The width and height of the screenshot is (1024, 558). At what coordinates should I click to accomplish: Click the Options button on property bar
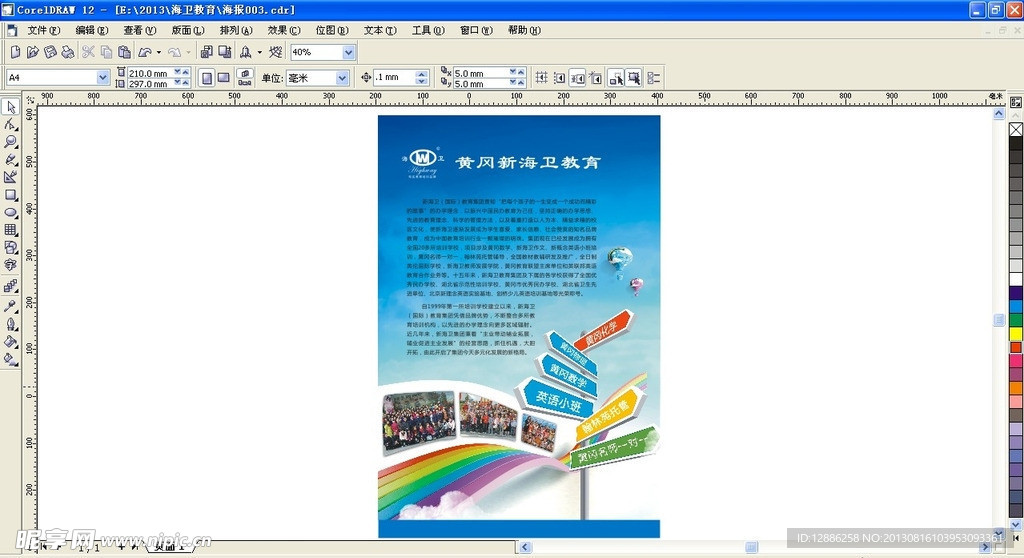point(654,78)
